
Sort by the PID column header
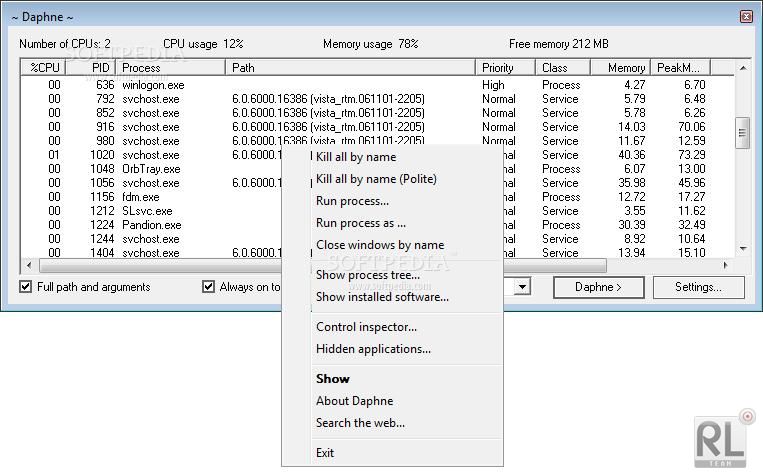point(91,68)
